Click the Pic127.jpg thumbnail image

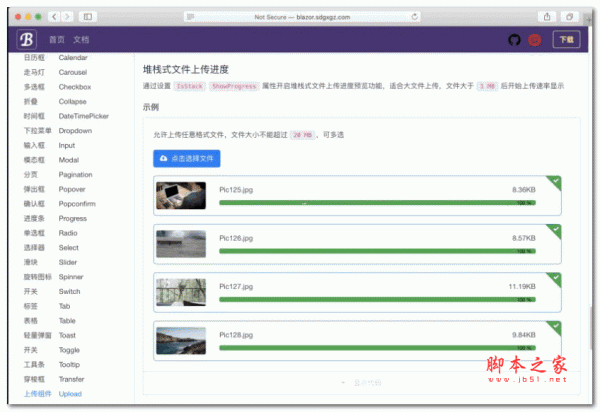click(x=181, y=292)
